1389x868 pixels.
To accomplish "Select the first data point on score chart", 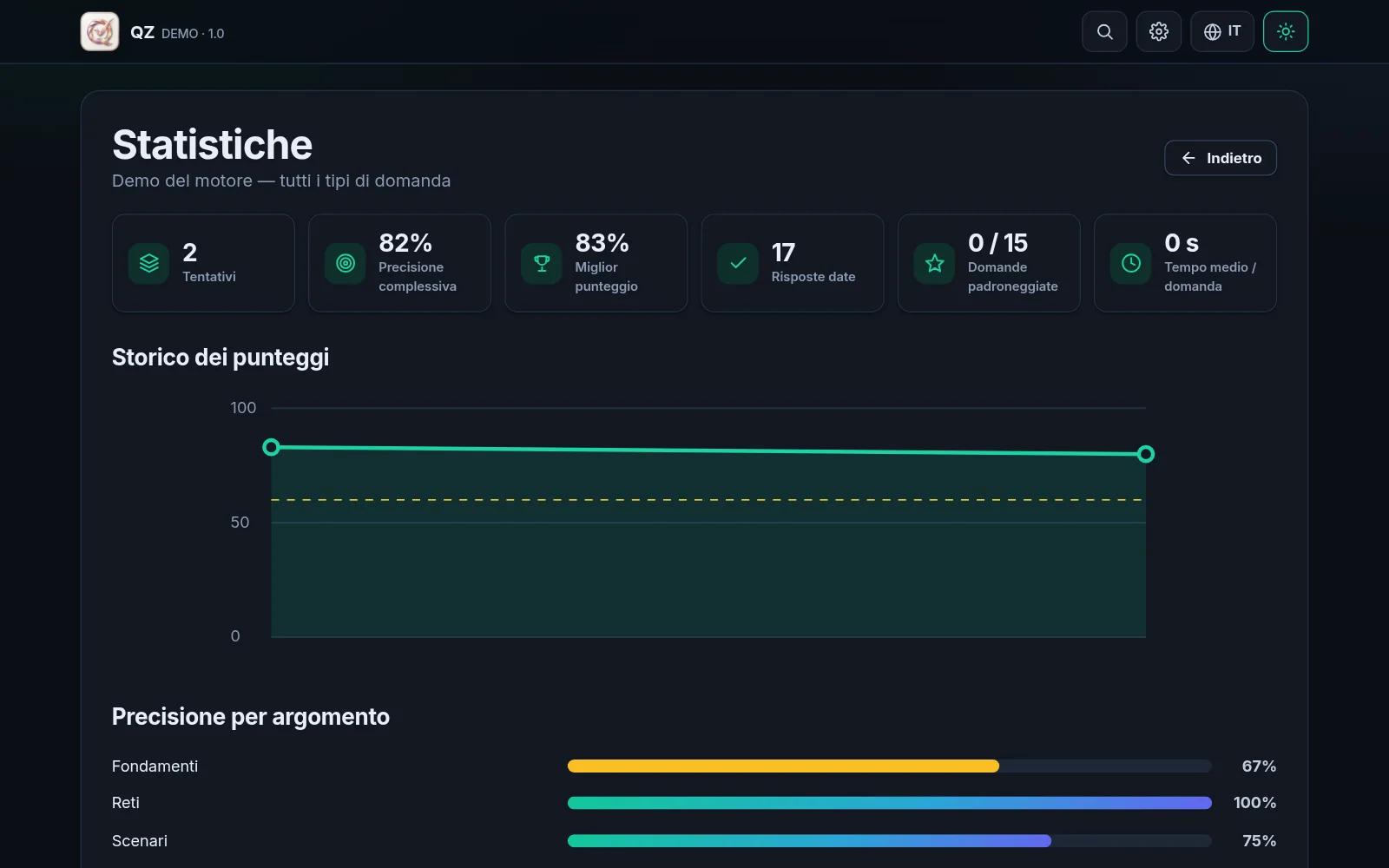I will click(x=271, y=447).
